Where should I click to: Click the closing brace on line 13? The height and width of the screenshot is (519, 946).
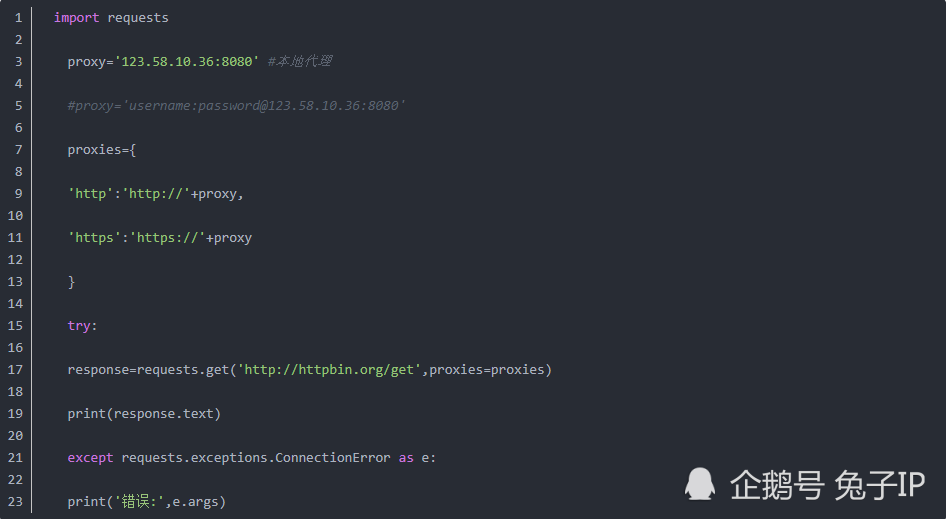pyautogui.click(x=71, y=282)
